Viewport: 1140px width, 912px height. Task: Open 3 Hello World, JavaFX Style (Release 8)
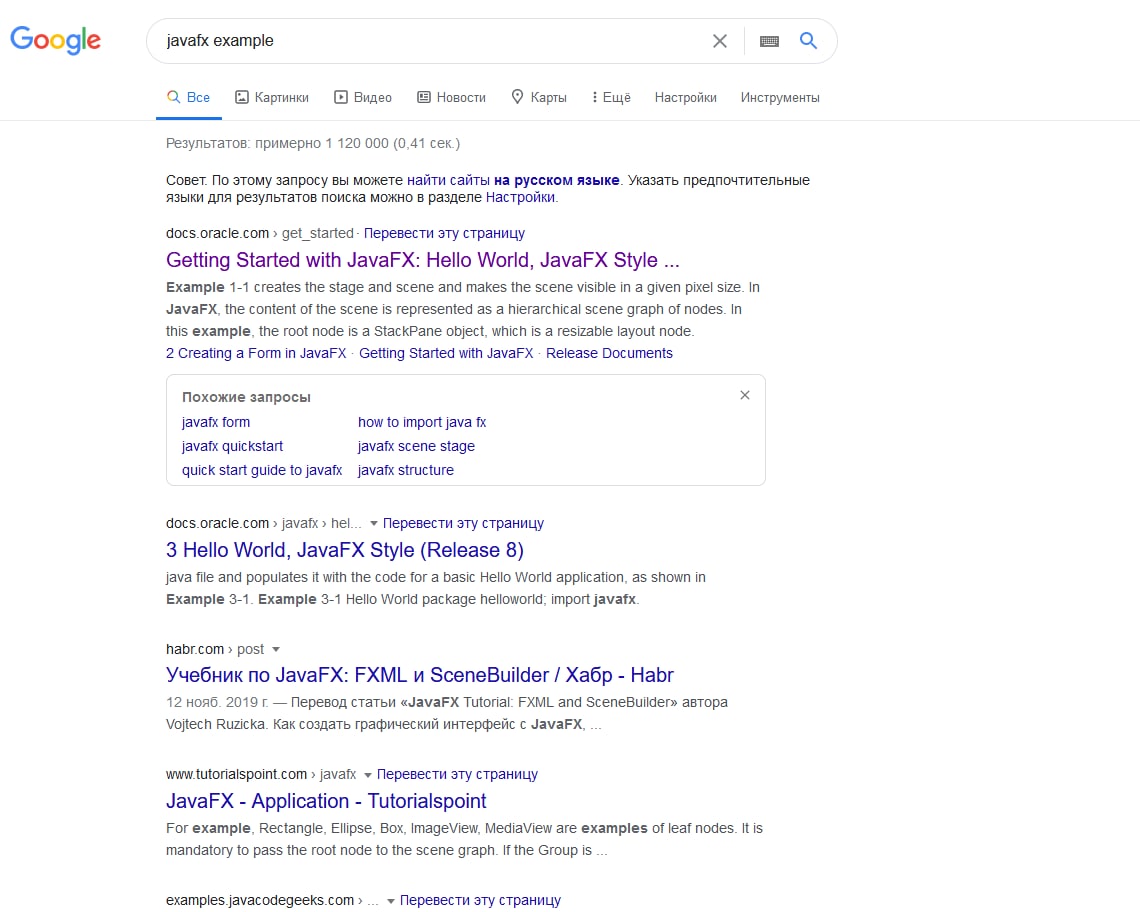pyautogui.click(x=345, y=550)
